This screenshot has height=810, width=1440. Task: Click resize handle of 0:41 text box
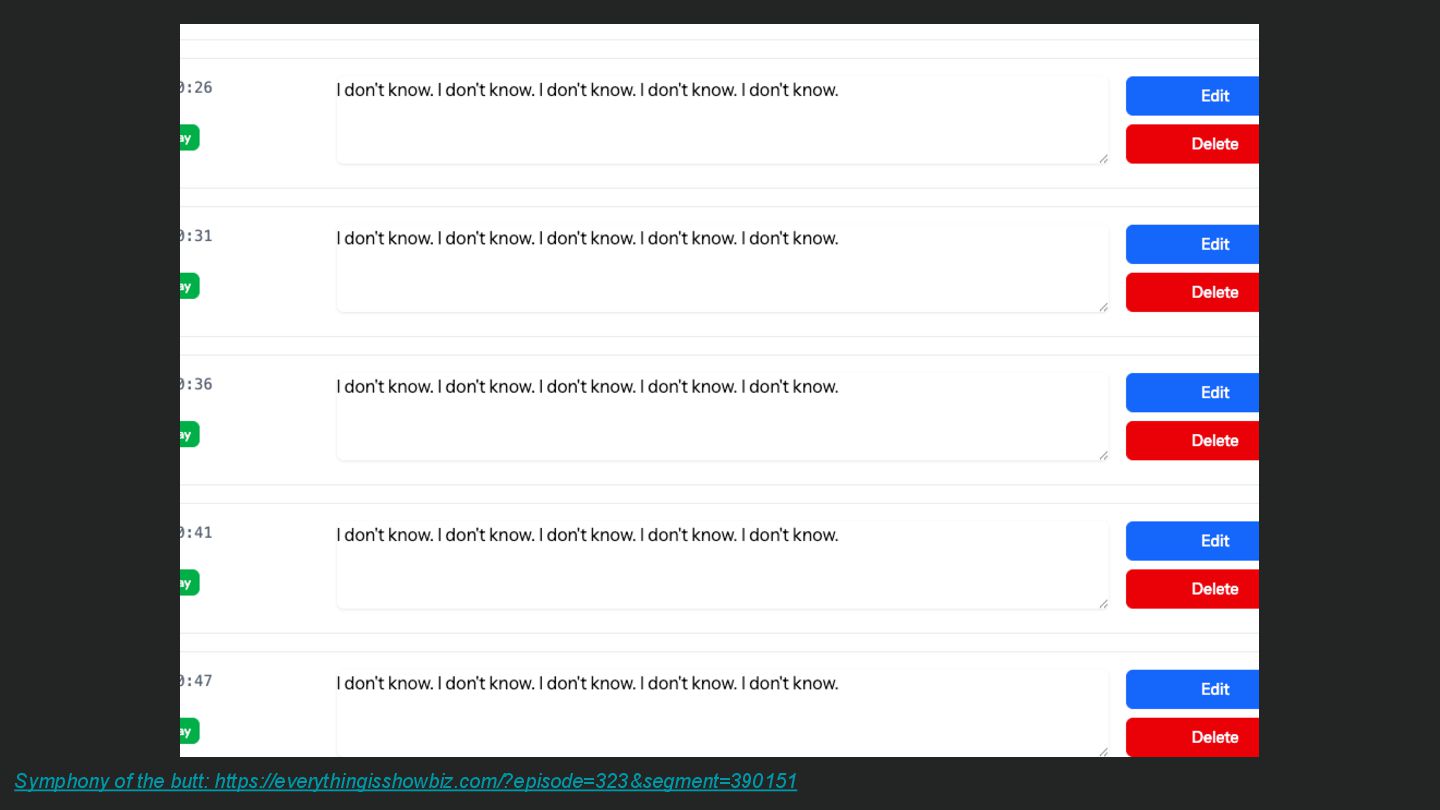pyautogui.click(x=1103, y=603)
